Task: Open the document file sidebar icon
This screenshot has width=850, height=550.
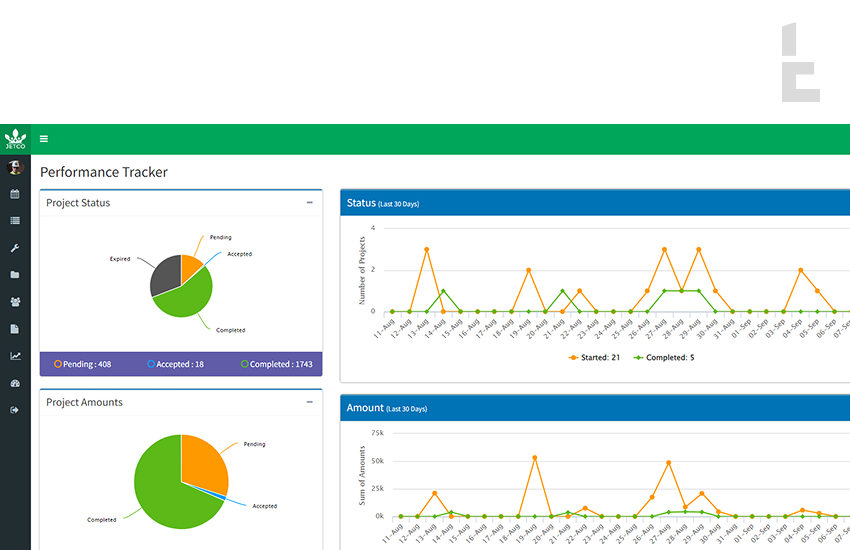Action: pyautogui.click(x=15, y=329)
